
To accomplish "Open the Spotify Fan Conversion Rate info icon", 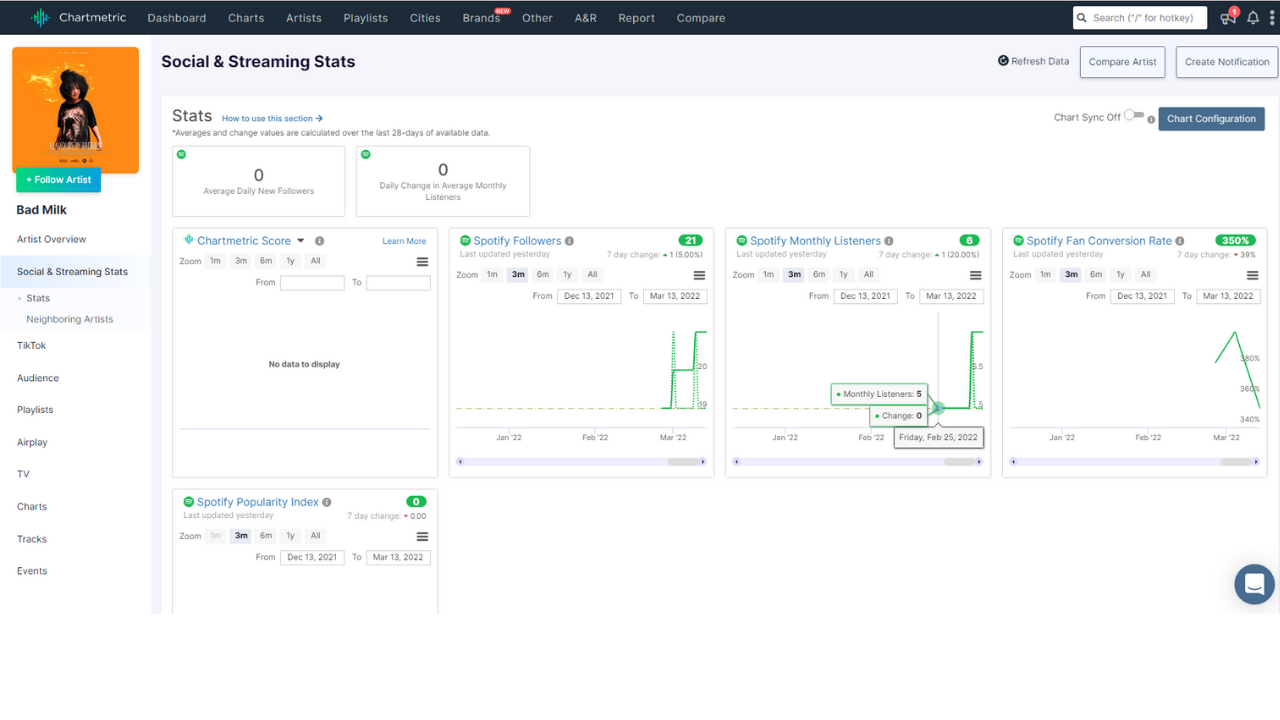I will tap(1180, 241).
